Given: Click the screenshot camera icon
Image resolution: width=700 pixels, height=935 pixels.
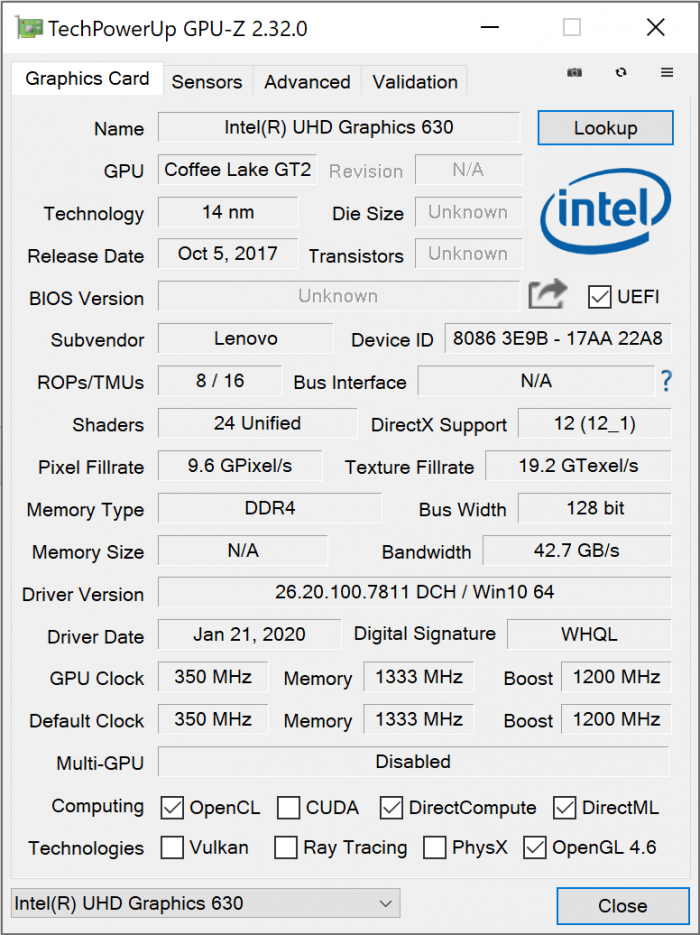Looking at the screenshot, I should click(574, 72).
